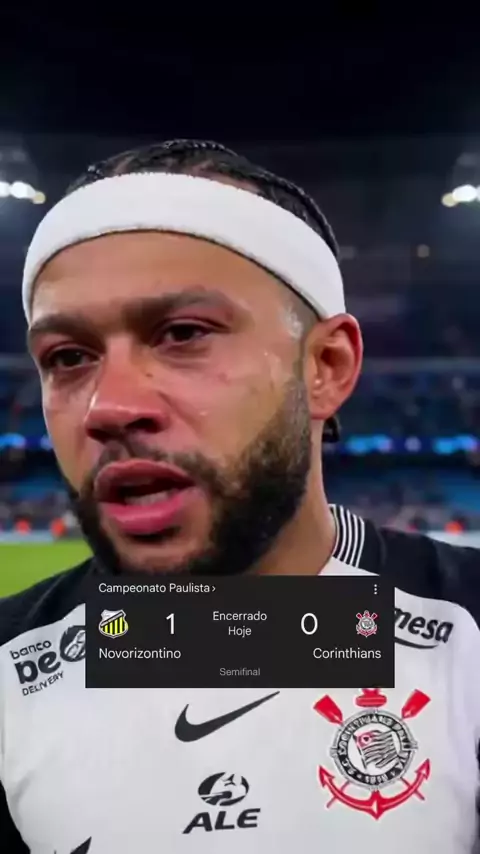
Task: Click the small Corinthians crest in scorecard
Action: [366, 623]
